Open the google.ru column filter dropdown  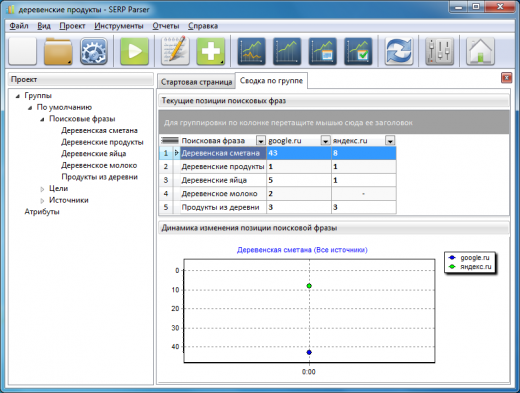325,141
